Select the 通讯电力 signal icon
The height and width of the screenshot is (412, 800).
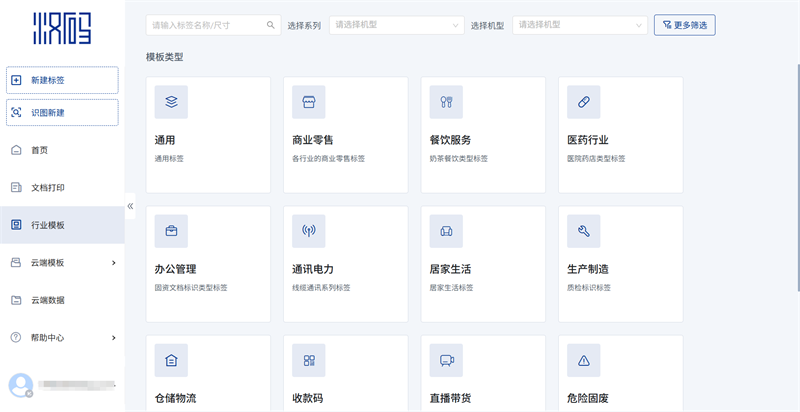click(309, 231)
